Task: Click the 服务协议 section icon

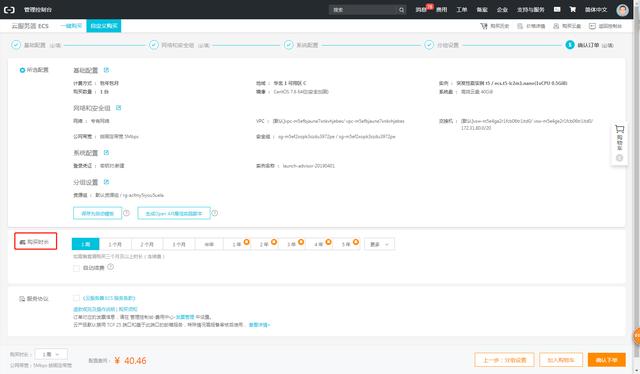Action: coord(22,299)
